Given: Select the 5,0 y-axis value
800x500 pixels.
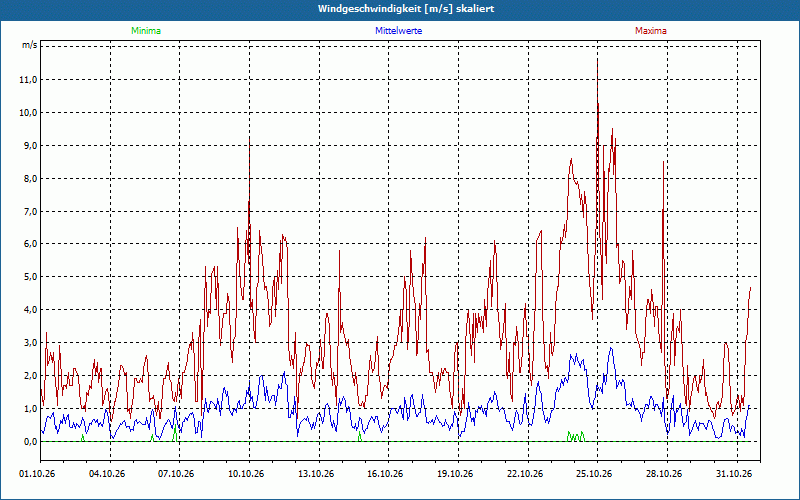Looking at the screenshot, I should coord(30,277).
